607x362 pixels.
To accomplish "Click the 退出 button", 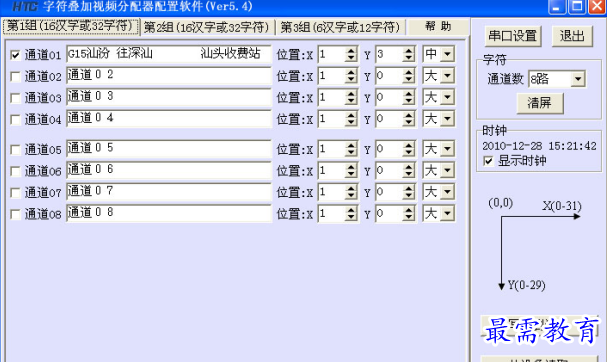I will pos(572,36).
